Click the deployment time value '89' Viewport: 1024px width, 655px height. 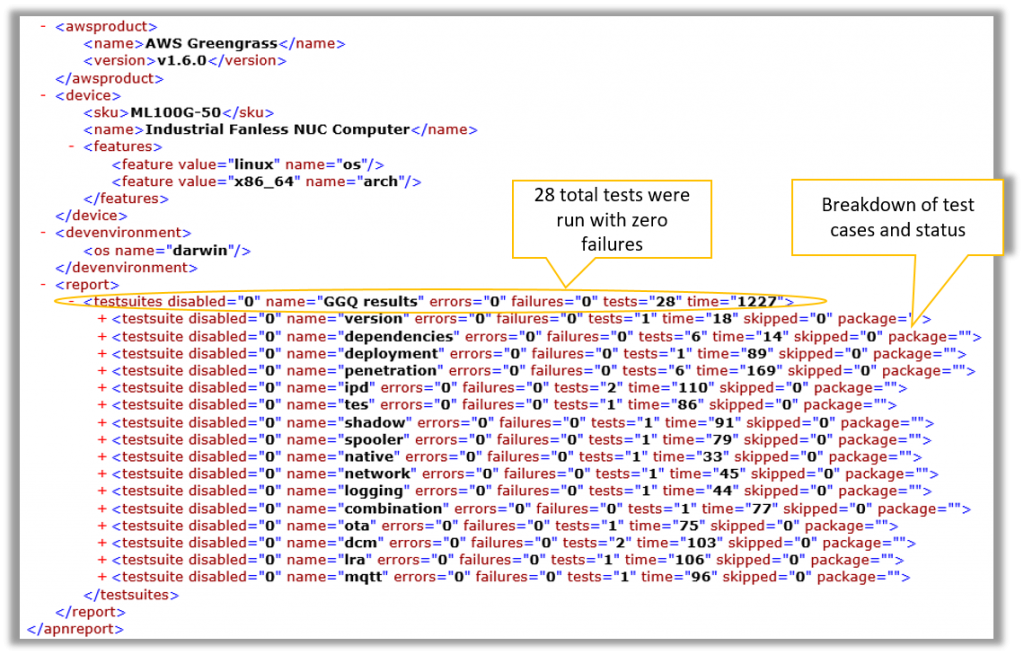[x=757, y=354]
